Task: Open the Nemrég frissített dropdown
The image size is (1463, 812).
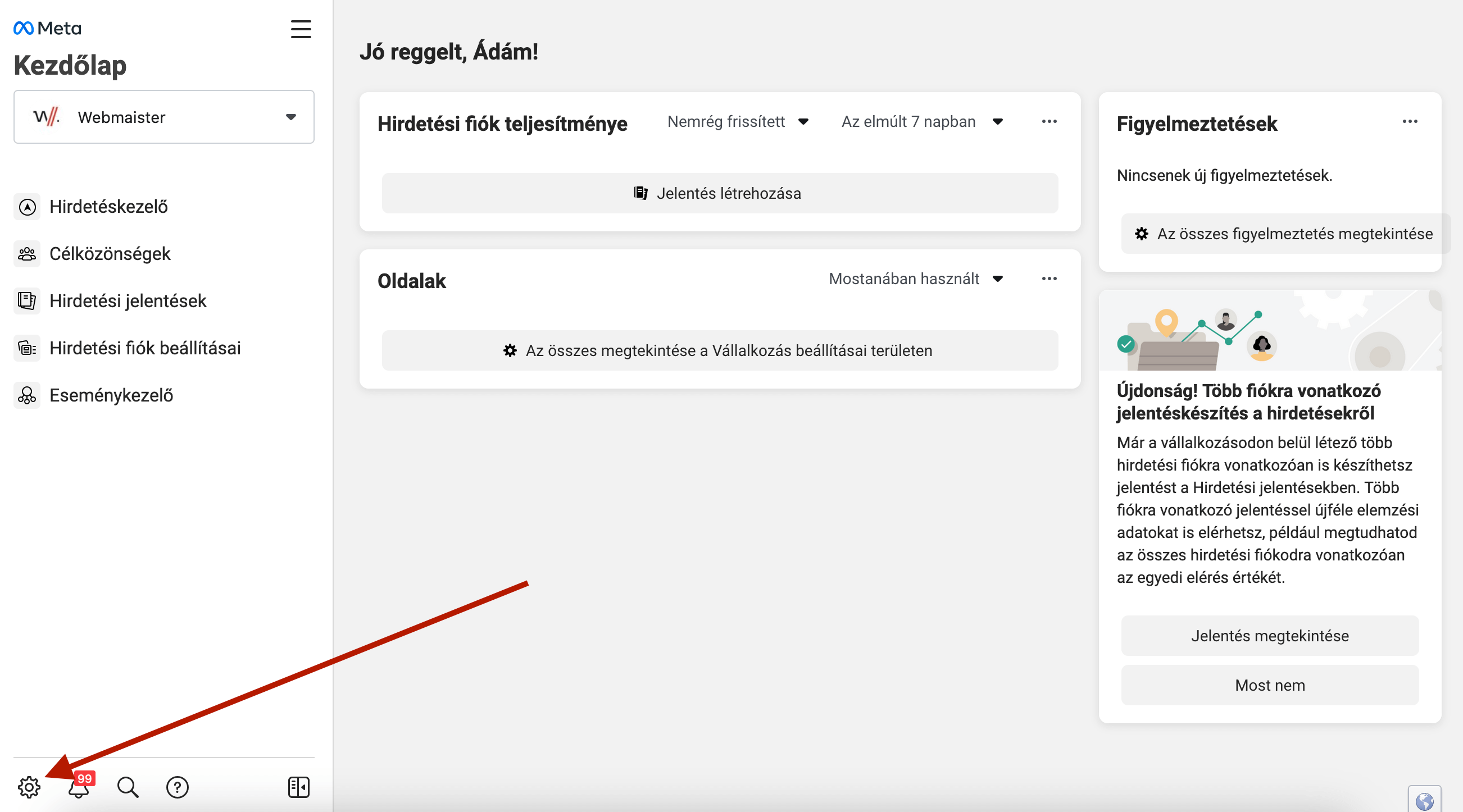Action: tap(738, 121)
